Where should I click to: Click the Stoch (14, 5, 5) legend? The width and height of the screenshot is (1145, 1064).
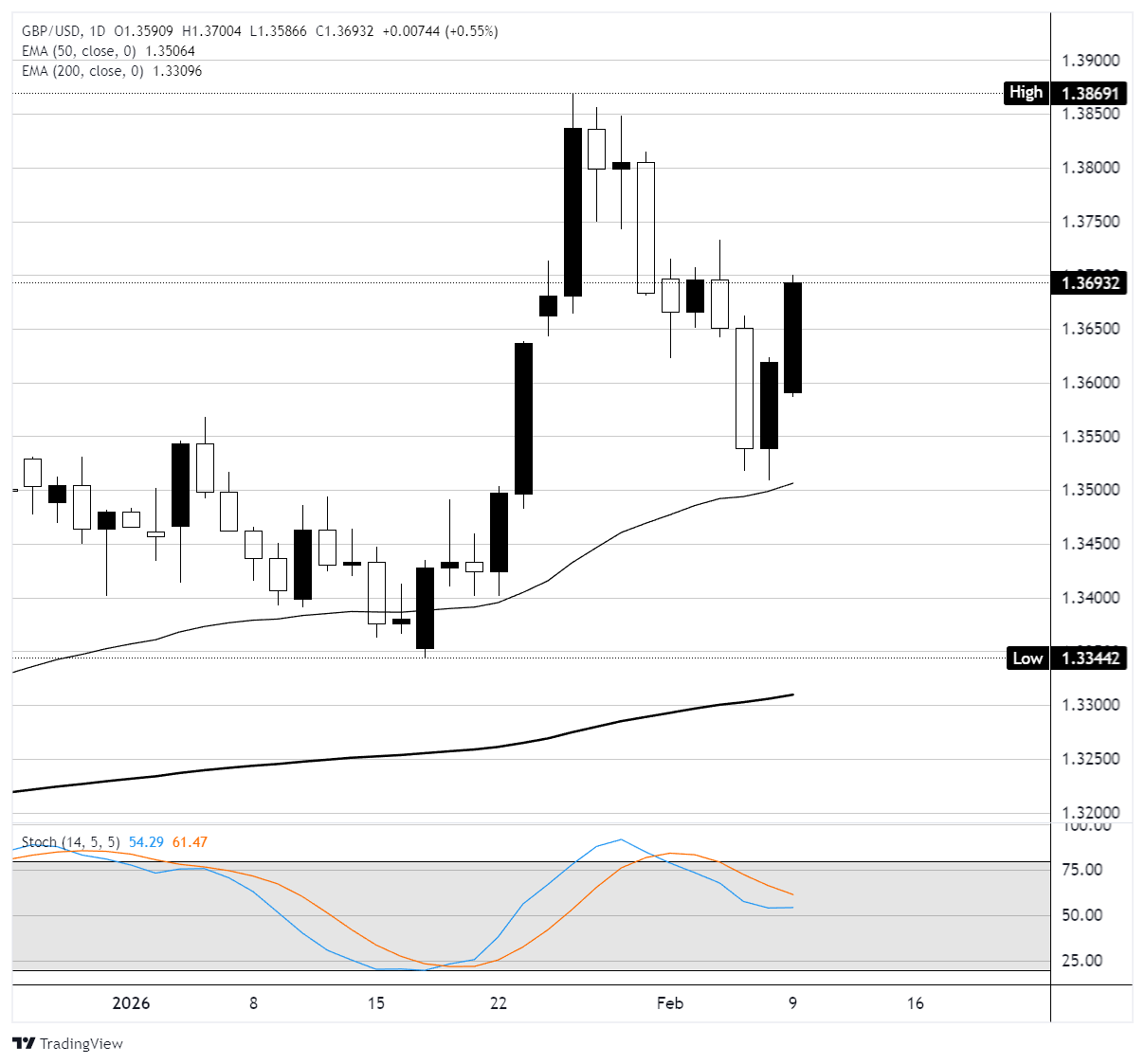71,842
